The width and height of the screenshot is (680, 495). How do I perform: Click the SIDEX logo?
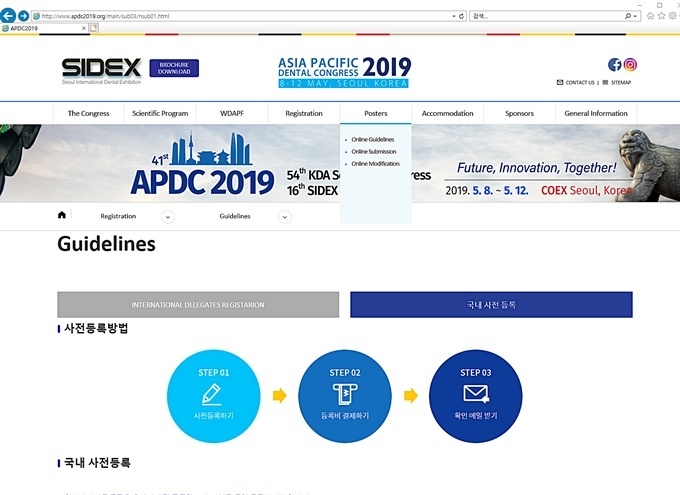click(x=101, y=71)
